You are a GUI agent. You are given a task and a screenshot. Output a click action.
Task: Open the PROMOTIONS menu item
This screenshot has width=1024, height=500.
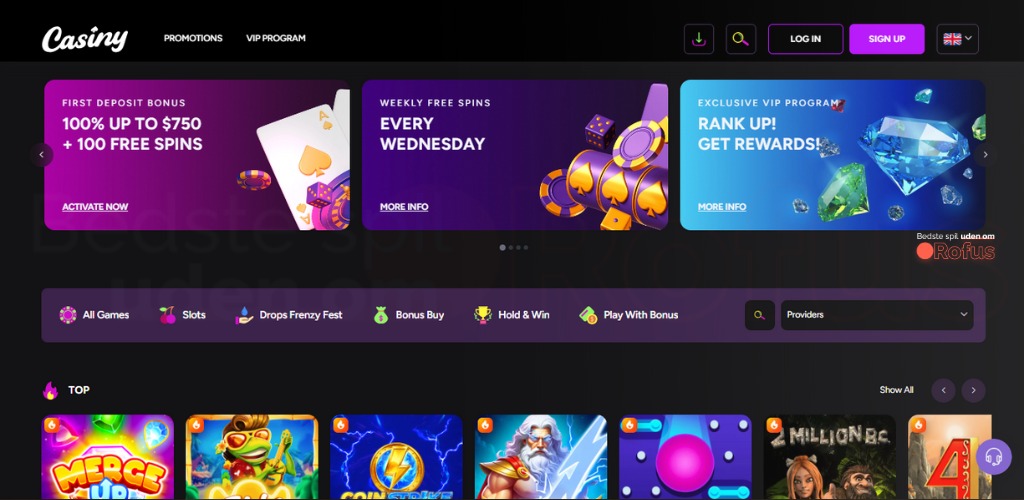point(193,39)
